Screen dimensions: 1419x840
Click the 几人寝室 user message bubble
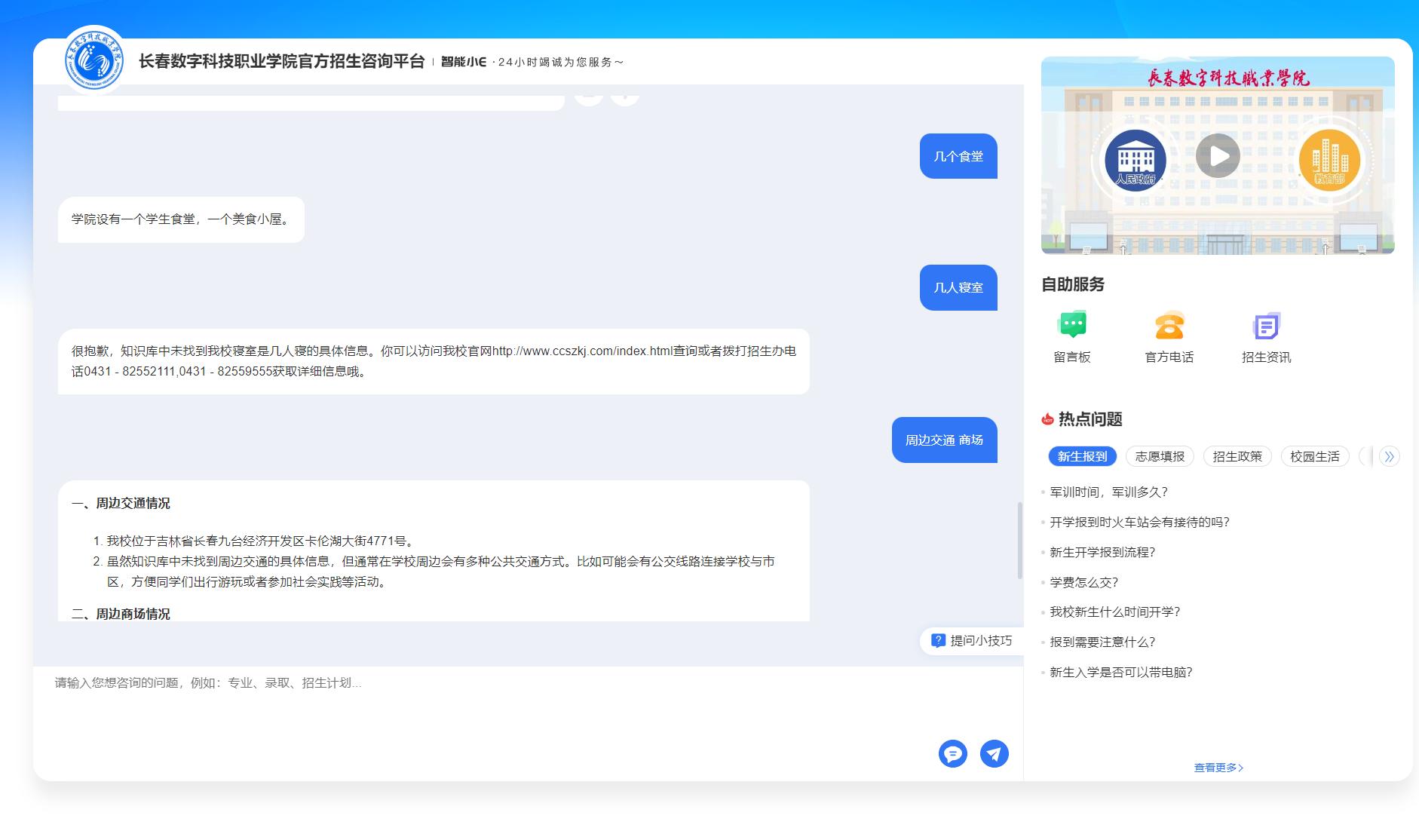pos(958,287)
